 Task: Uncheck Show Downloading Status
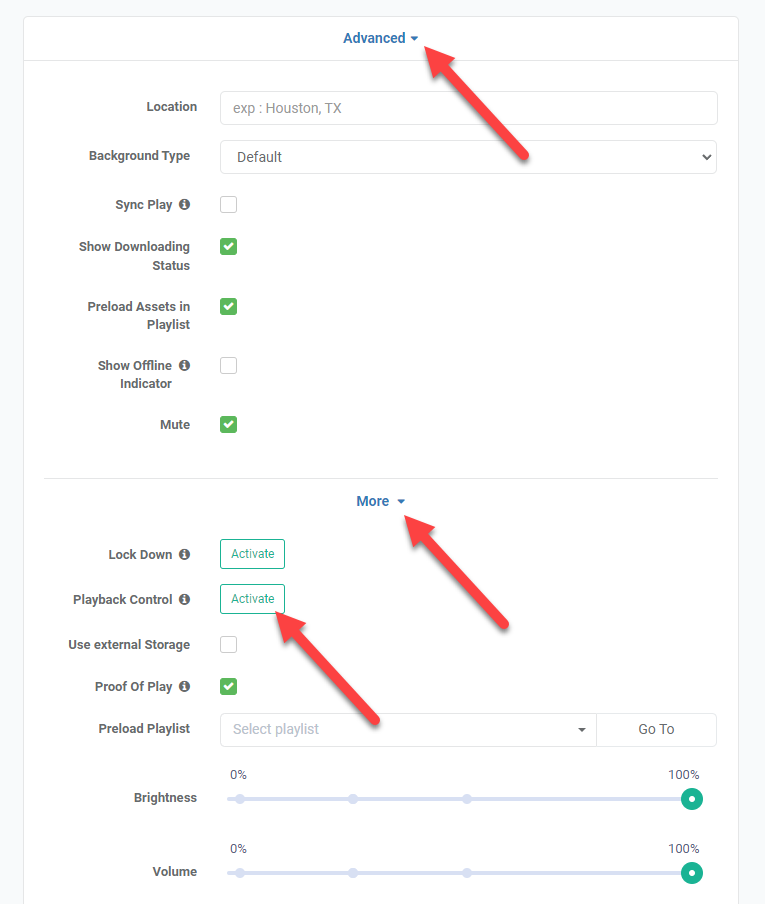point(229,247)
